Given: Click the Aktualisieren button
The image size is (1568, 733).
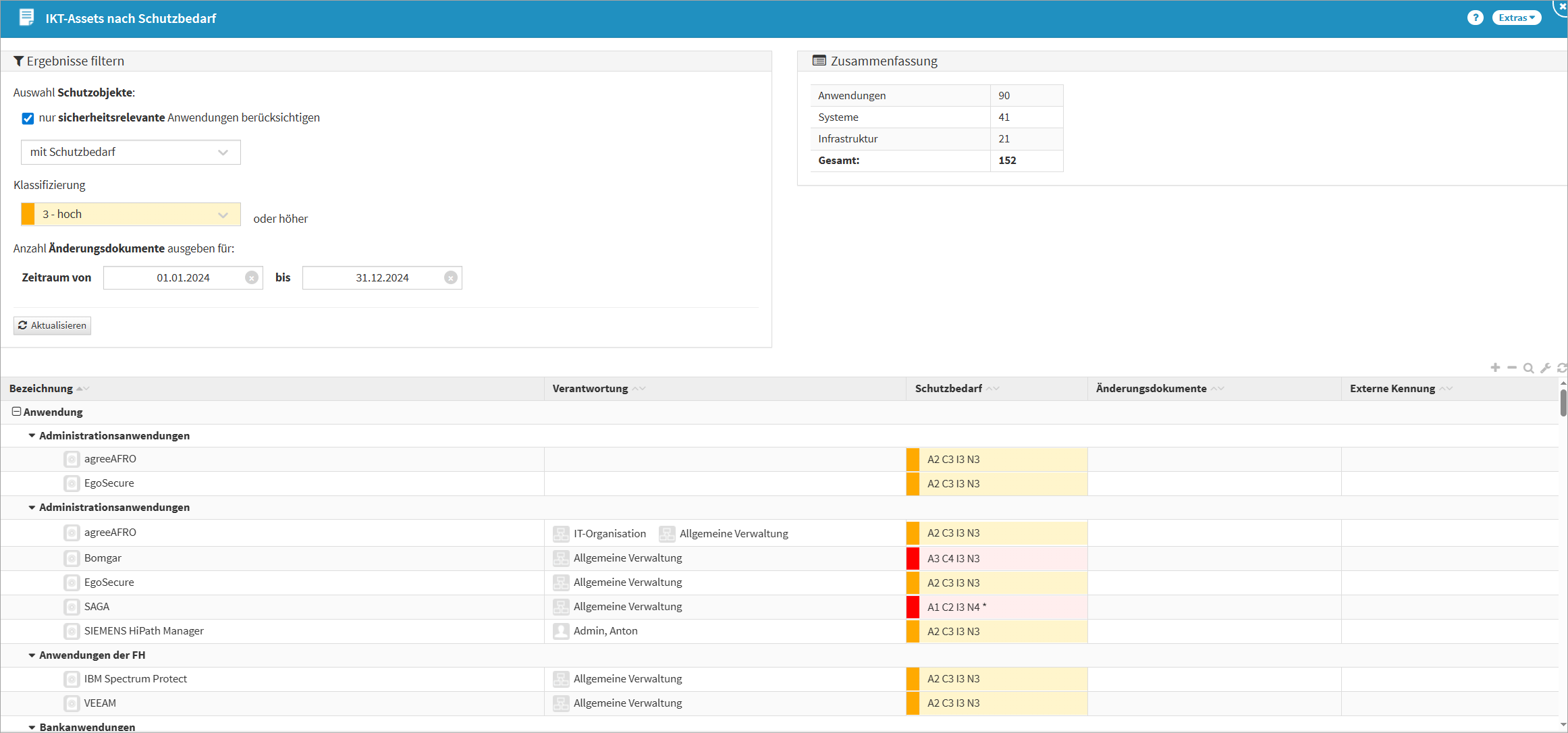Looking at the screenshot, I should pyautogui.click(x=52, y=325).
